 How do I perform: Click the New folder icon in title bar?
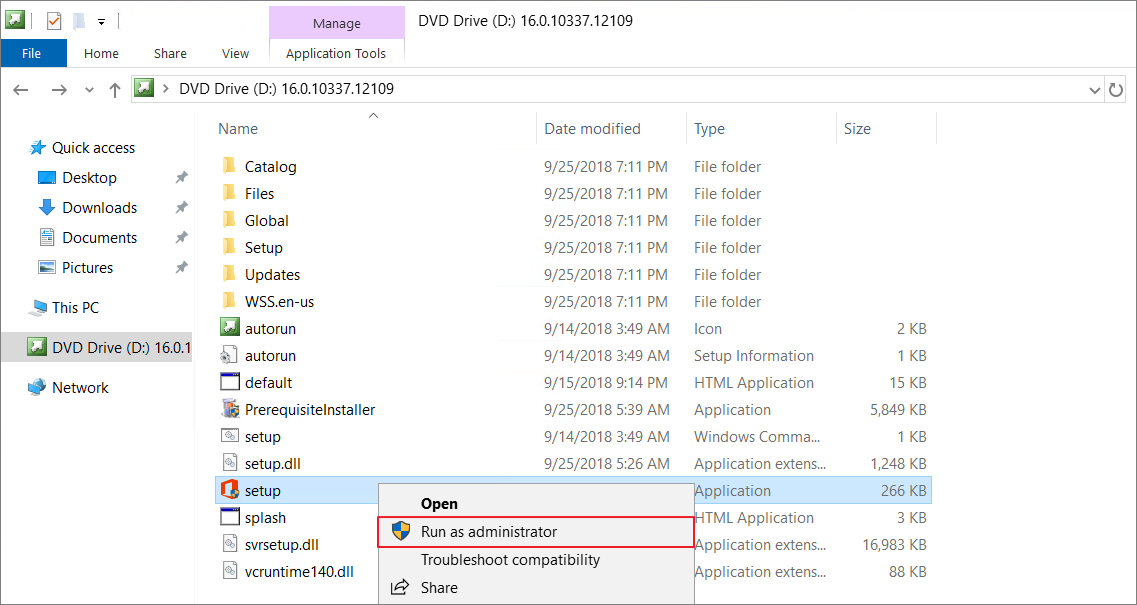(79, 21)
